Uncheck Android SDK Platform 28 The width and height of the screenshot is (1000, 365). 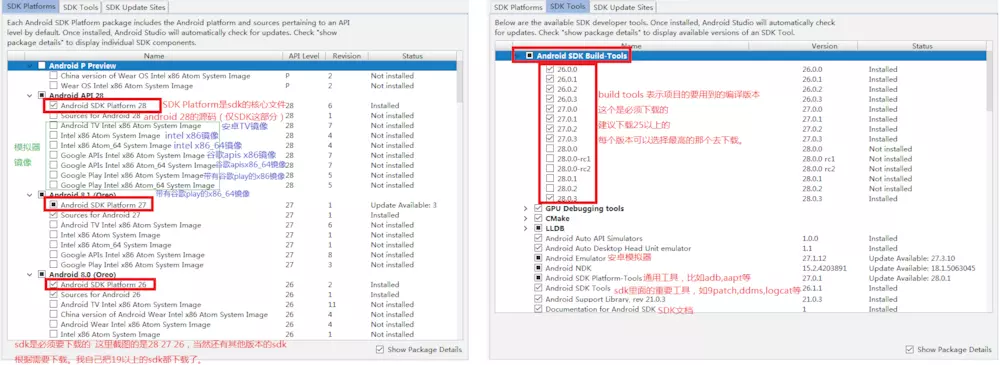click(54, 106)
